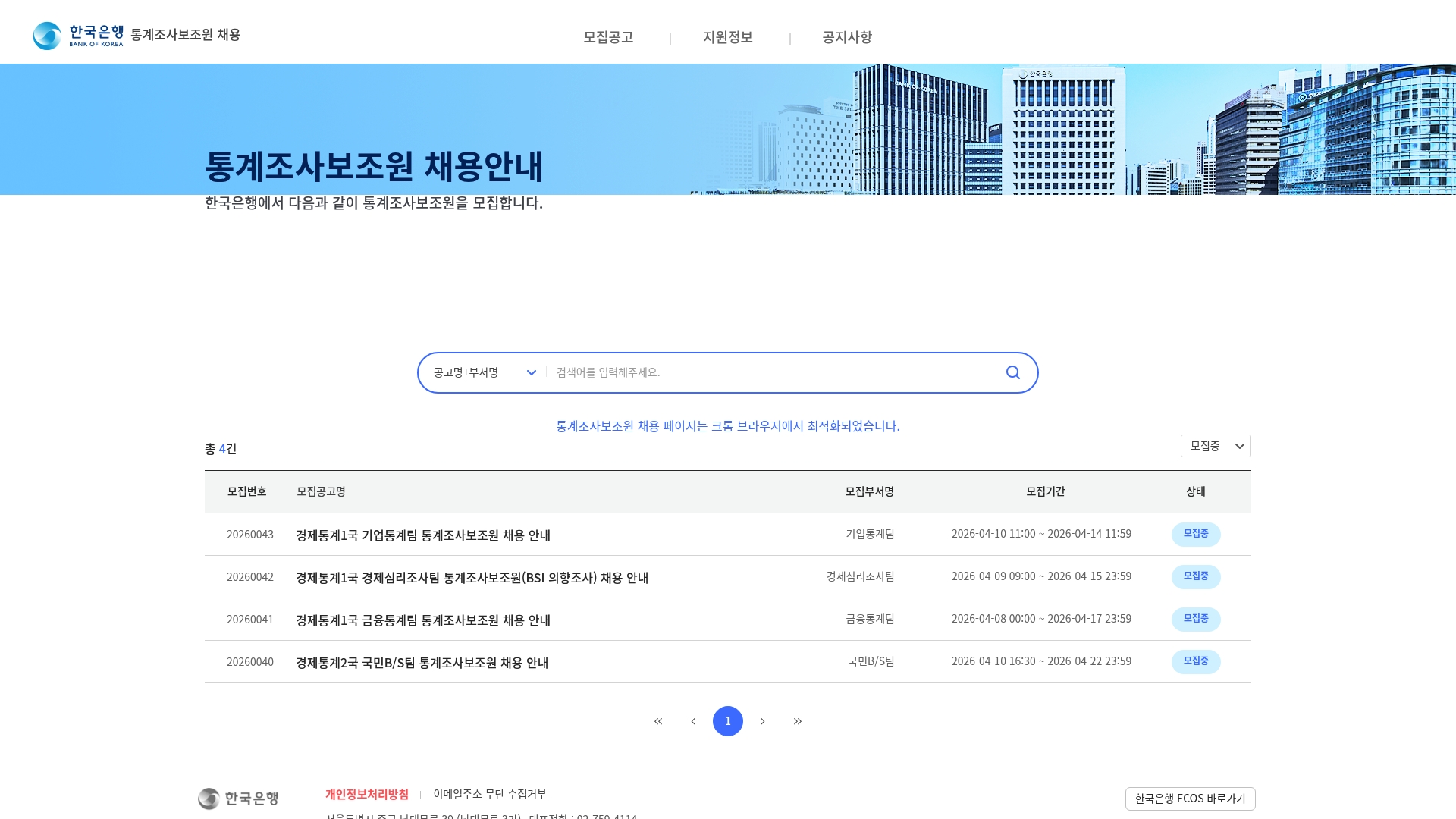Click the footer 한국은행 logo
The image size is (1456, 819).
click(239, 799)
